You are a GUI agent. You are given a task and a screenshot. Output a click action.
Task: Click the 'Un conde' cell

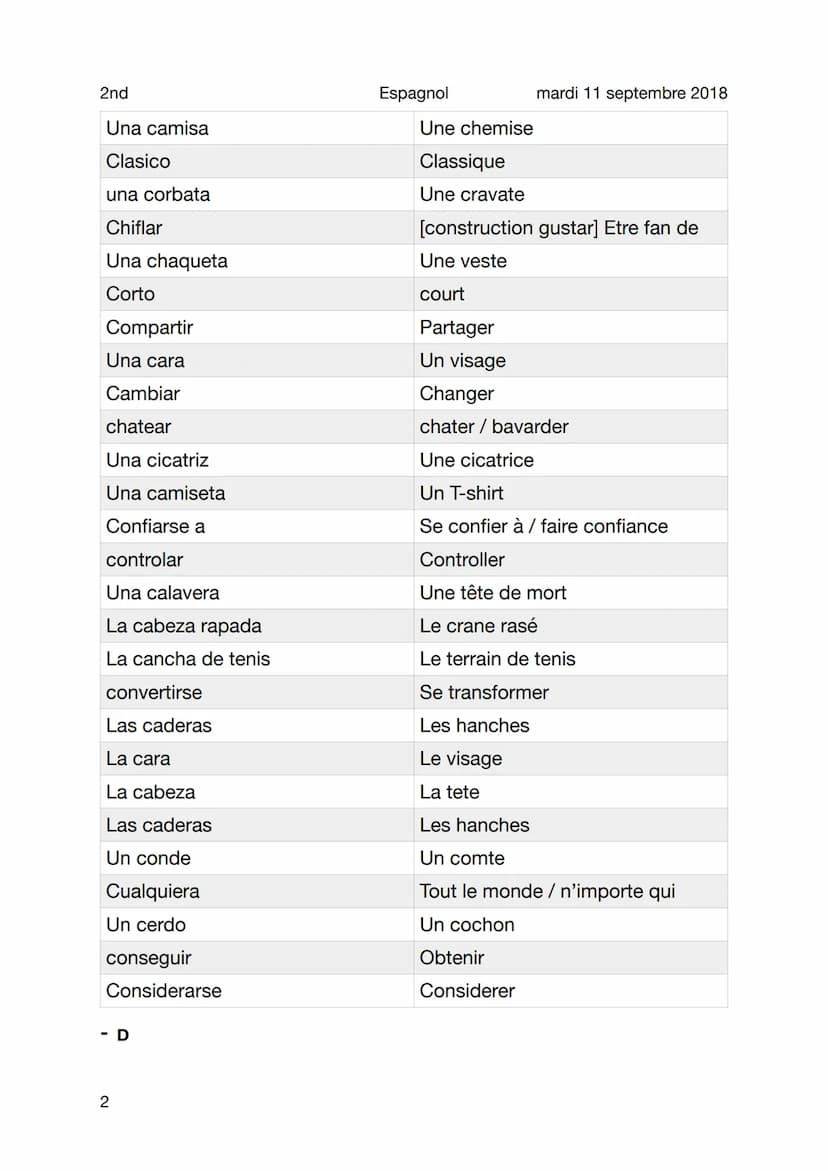point(257,858)
